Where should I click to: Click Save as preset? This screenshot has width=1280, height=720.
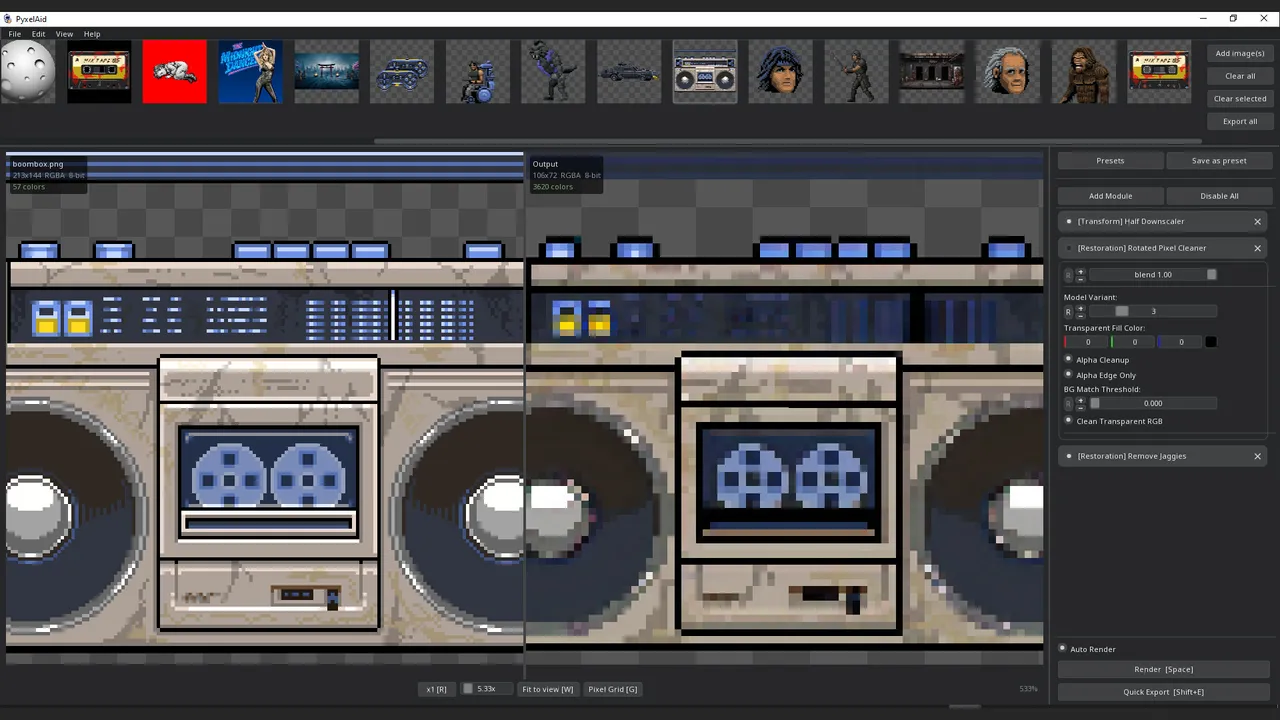[x=1219, y=160]
